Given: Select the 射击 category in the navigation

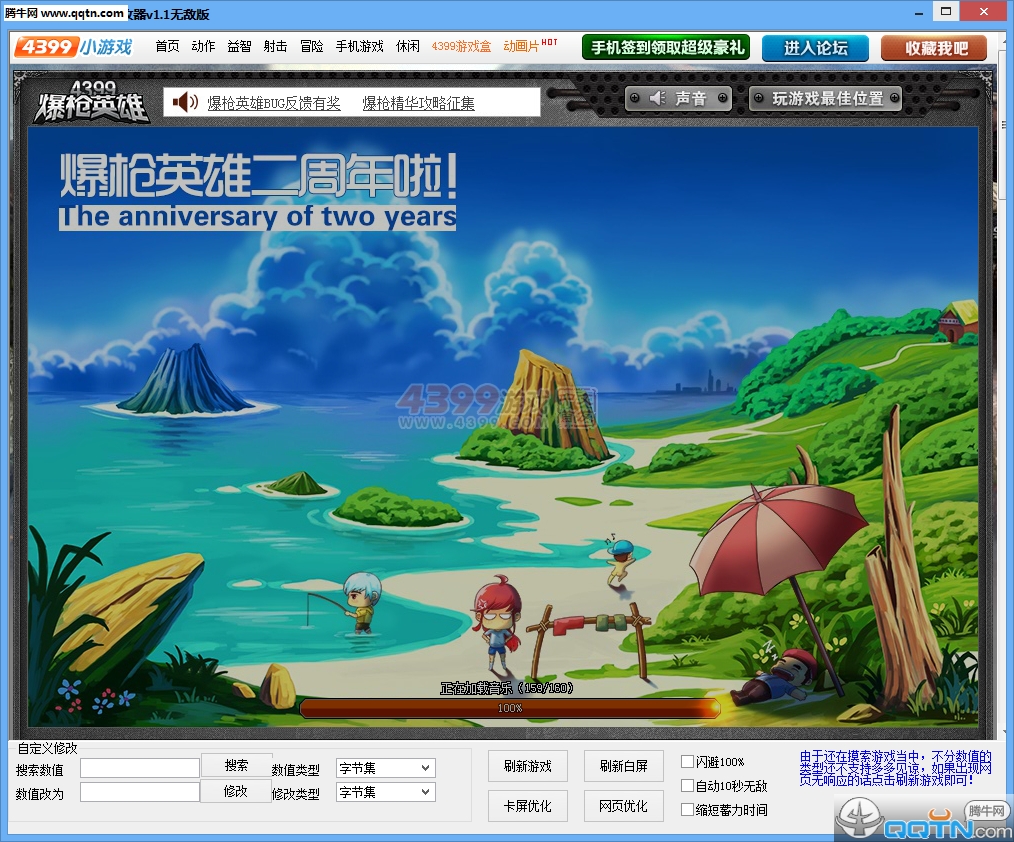Looking at the screenshot, I should tap(275, 47).
